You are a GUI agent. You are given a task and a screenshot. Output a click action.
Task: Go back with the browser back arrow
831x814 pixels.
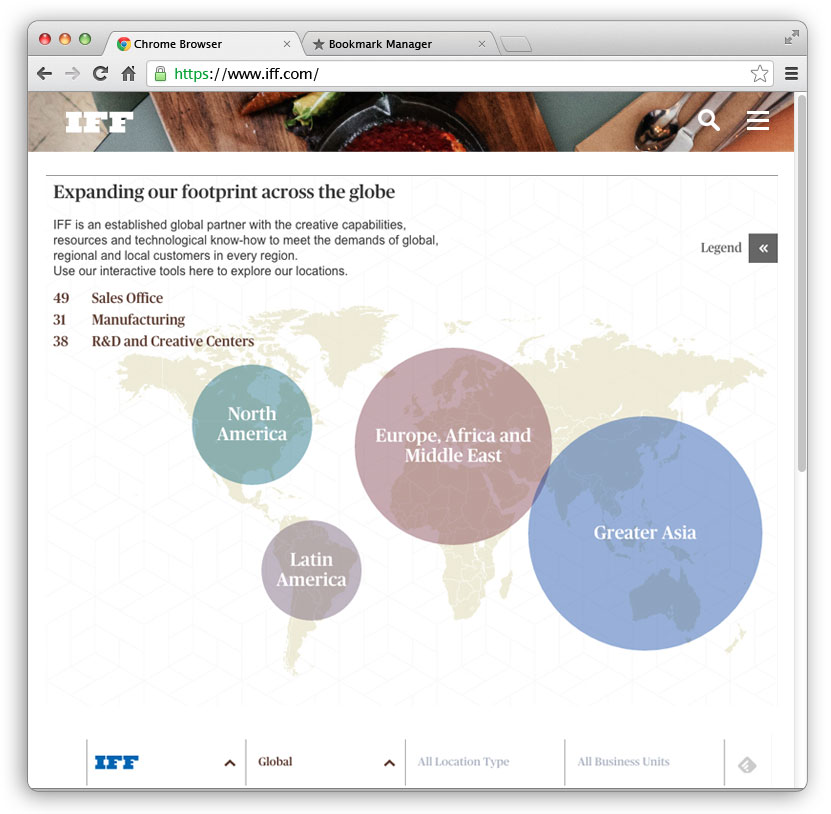click(45, 74)
